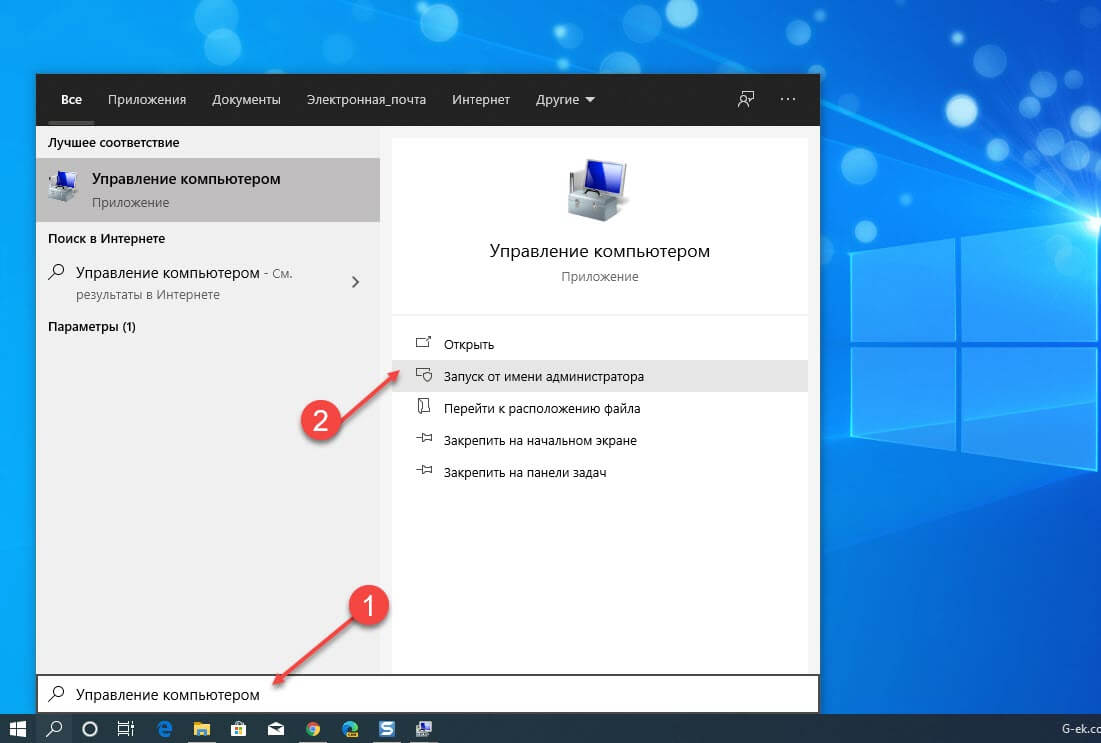Open web results for Управление компьютером
1101x743 pixels.
point(208,282)
